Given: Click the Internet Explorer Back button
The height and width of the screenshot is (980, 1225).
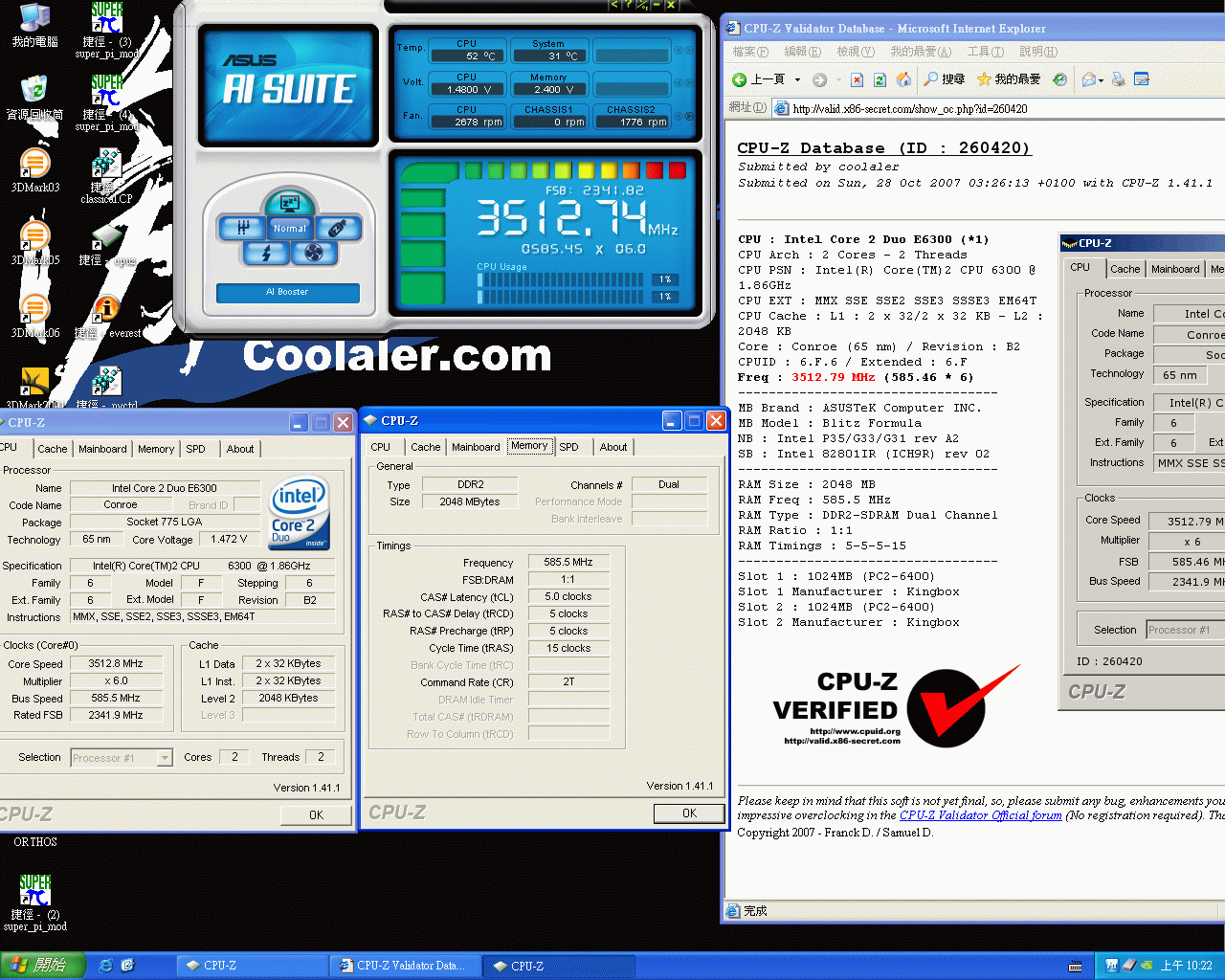Looking at the screenshot, I should click(x=759, y=79).
